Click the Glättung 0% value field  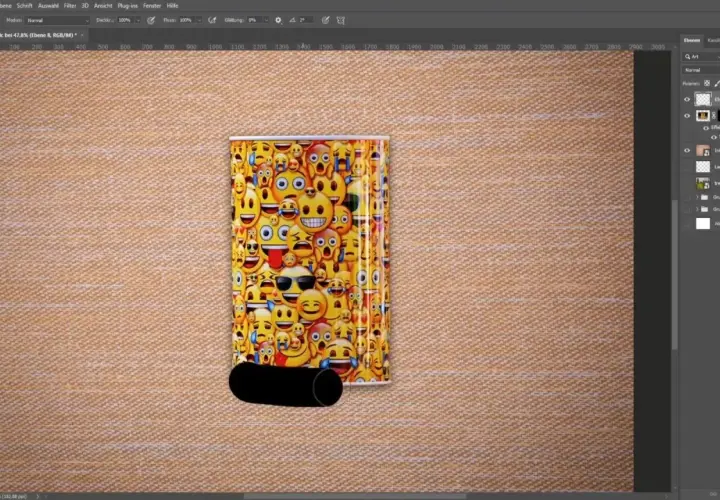click(x=255, y=20)
